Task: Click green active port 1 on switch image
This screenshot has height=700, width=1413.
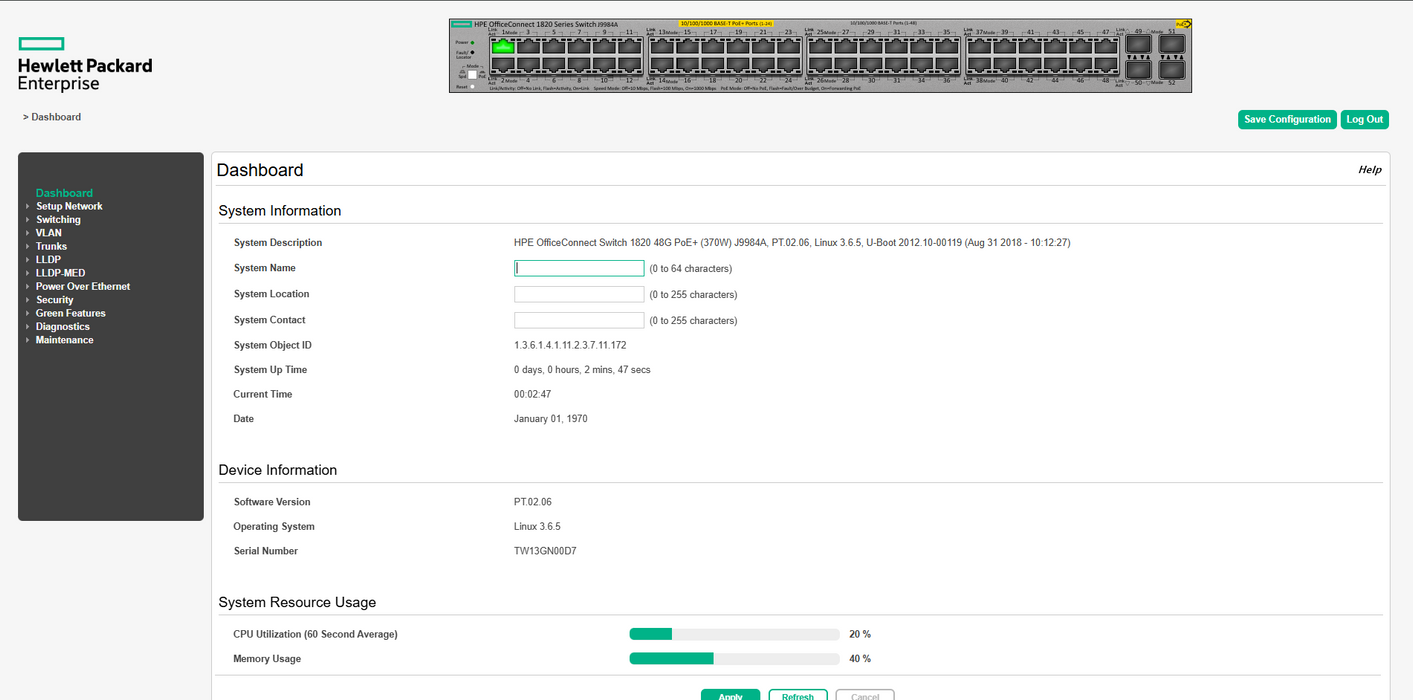Action: point(503,46)
